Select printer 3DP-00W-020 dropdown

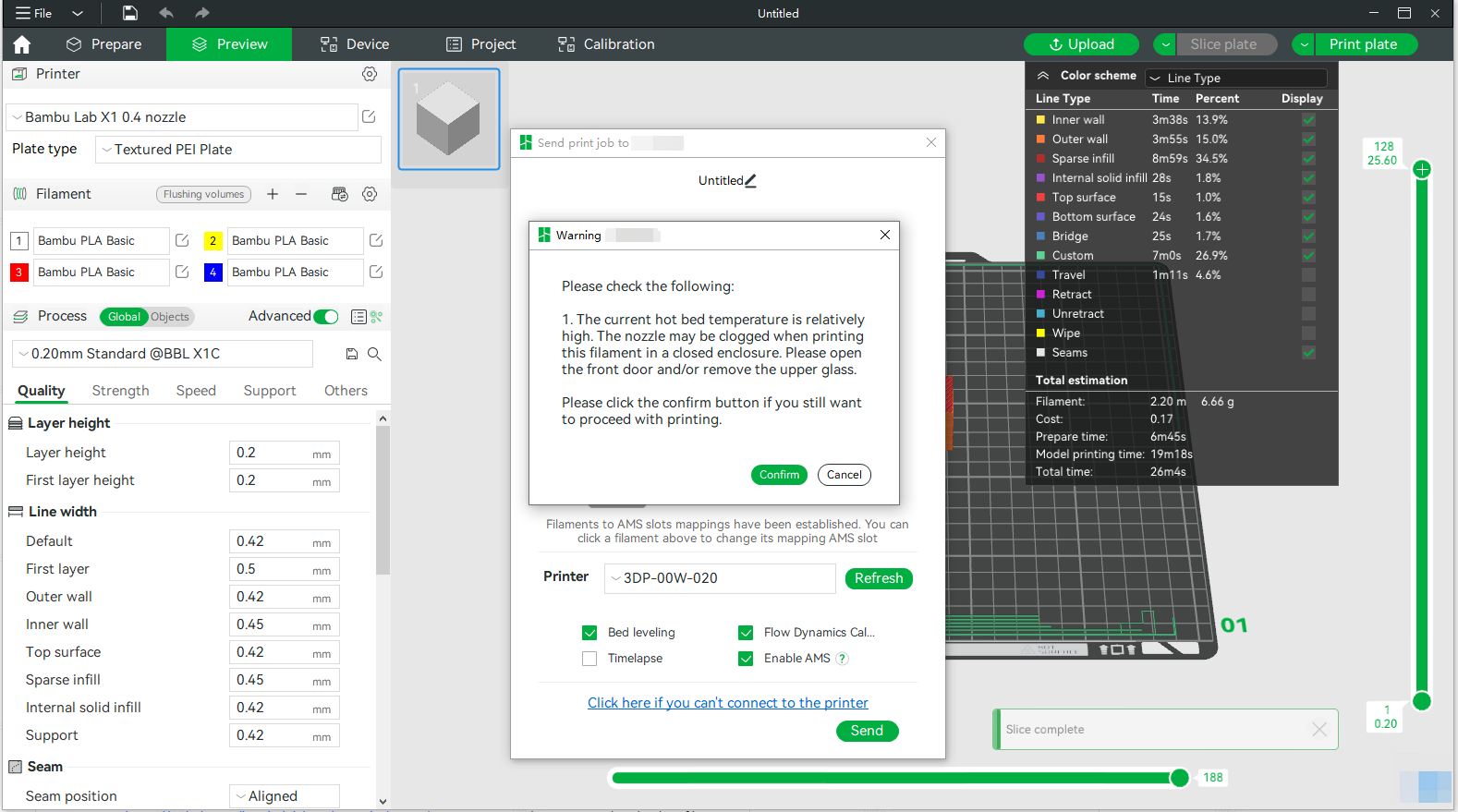[721, 578]
